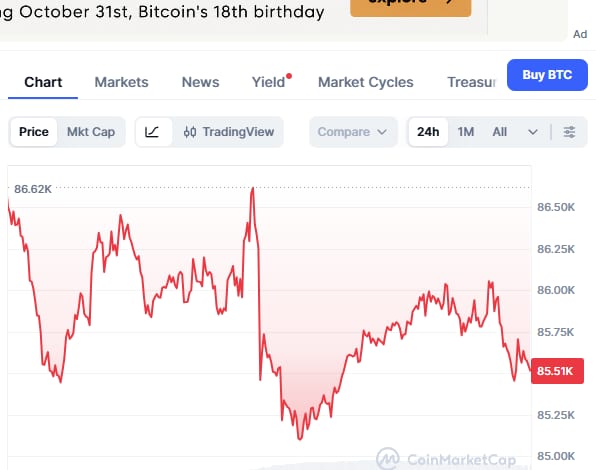Expand more time range options chevron

pos(533,132)
